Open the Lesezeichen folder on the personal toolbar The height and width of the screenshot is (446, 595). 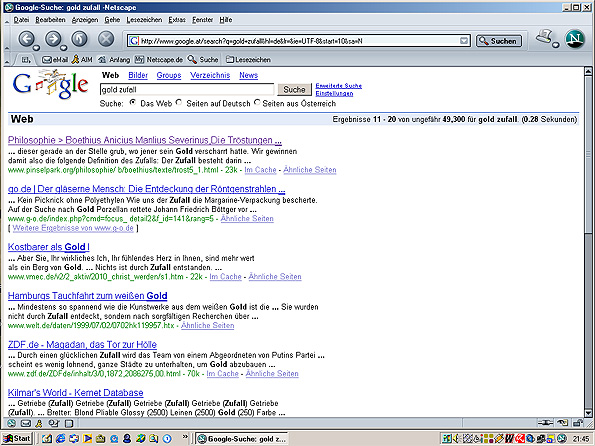click(248, 60)
